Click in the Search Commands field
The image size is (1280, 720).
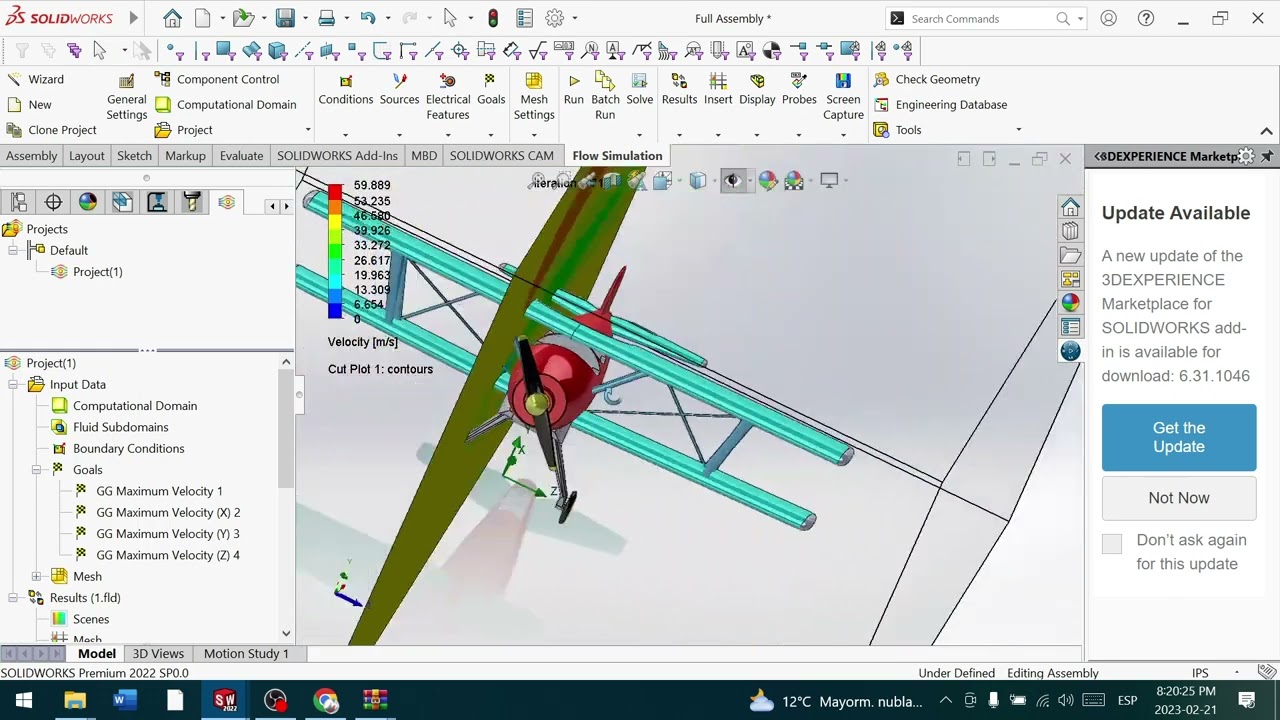[x=980, y=19]
